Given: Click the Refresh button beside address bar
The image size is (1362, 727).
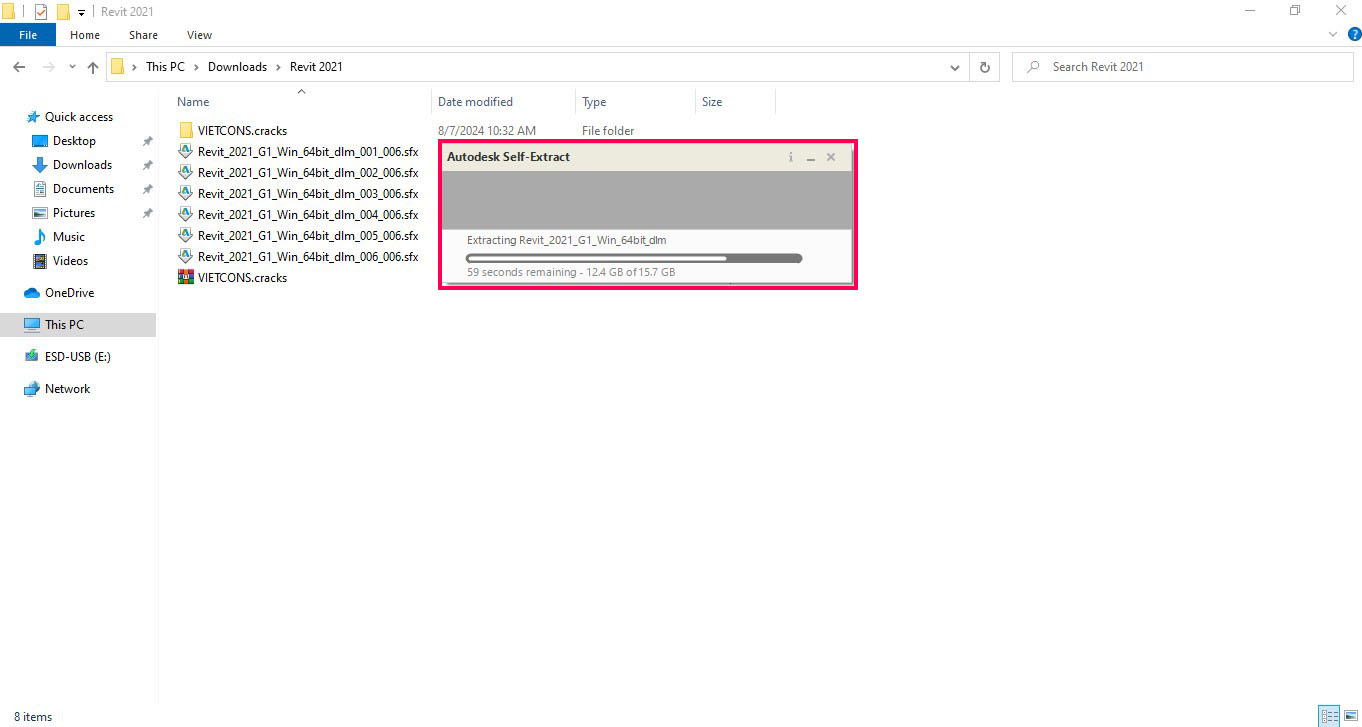Looking at the screenshot, I should [984, 67].
